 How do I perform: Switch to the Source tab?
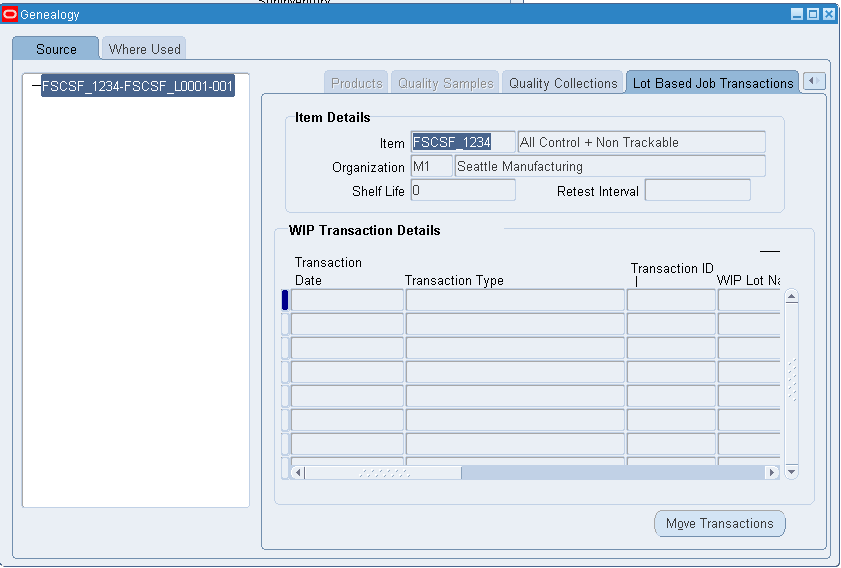tap(56, 49)
